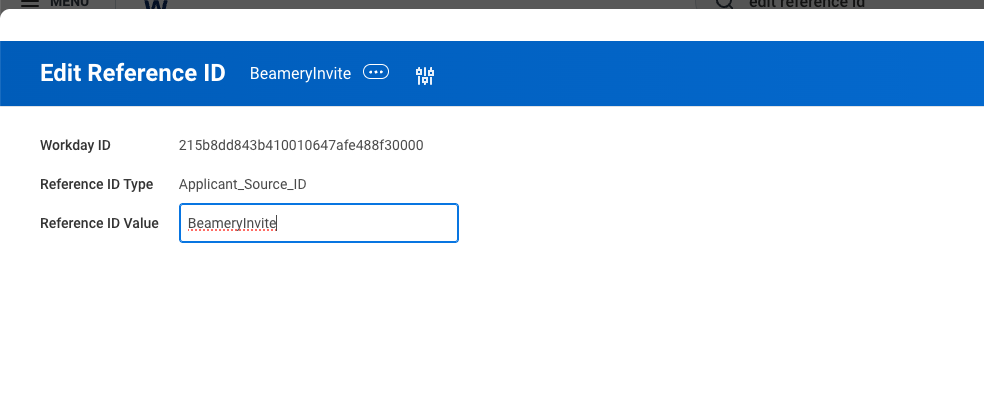Screen dimensions: 984x405
Task: Click the MENU label in top bar
Action: (69, 3)
